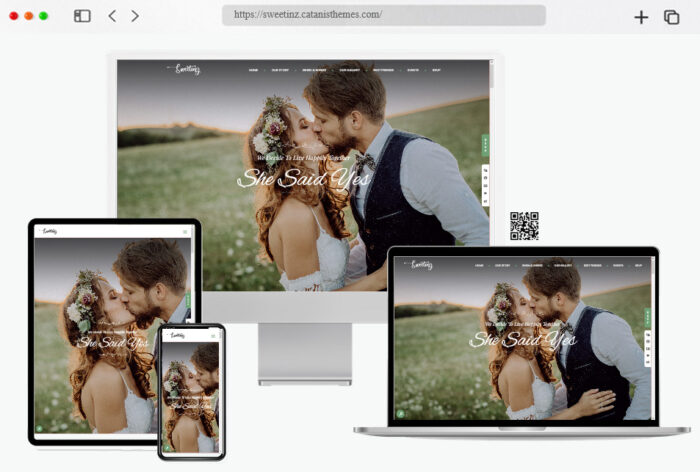Click green circular button at tablet bottom-left

point(41,428)
